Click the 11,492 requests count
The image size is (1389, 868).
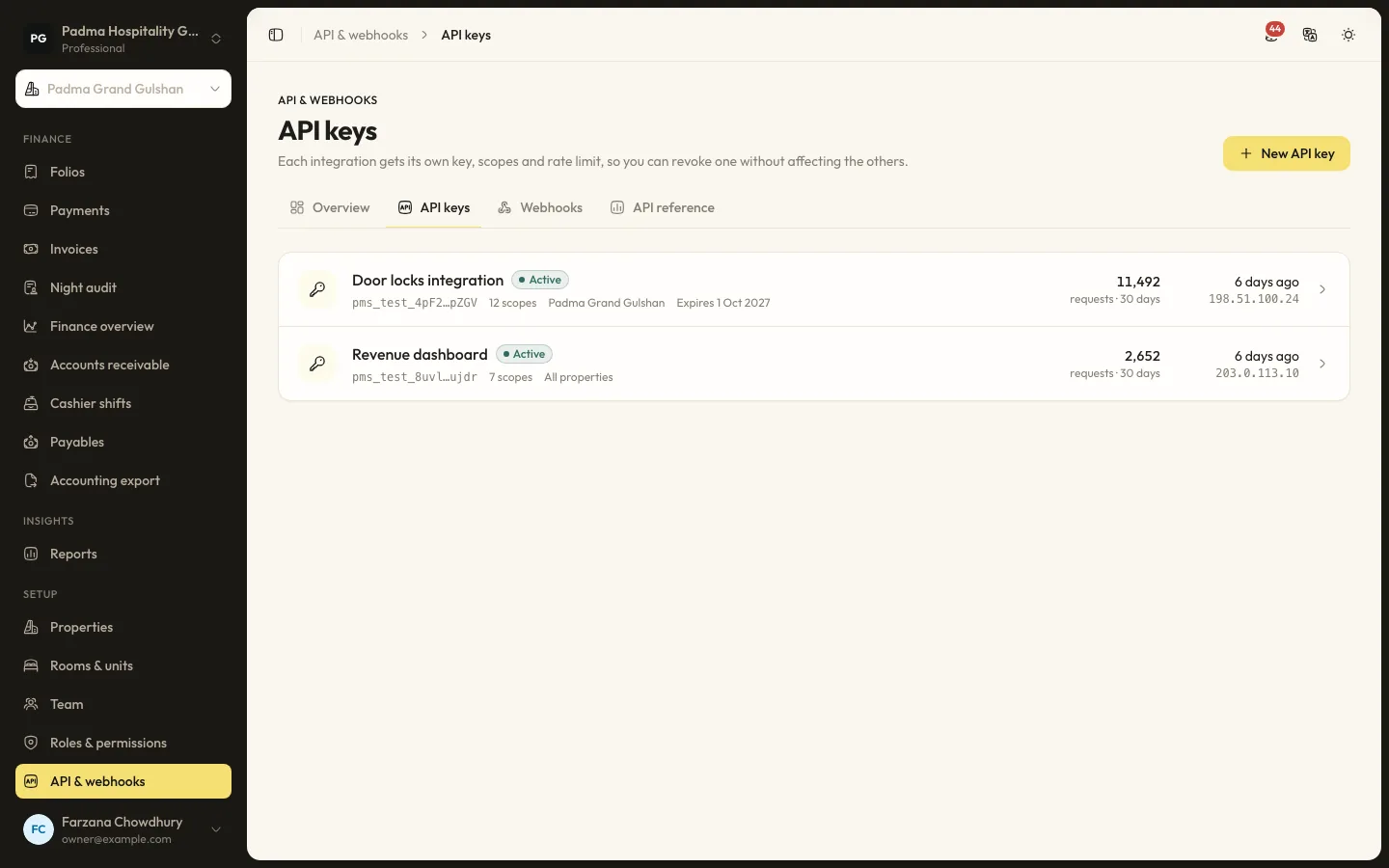coord(1138,282)
